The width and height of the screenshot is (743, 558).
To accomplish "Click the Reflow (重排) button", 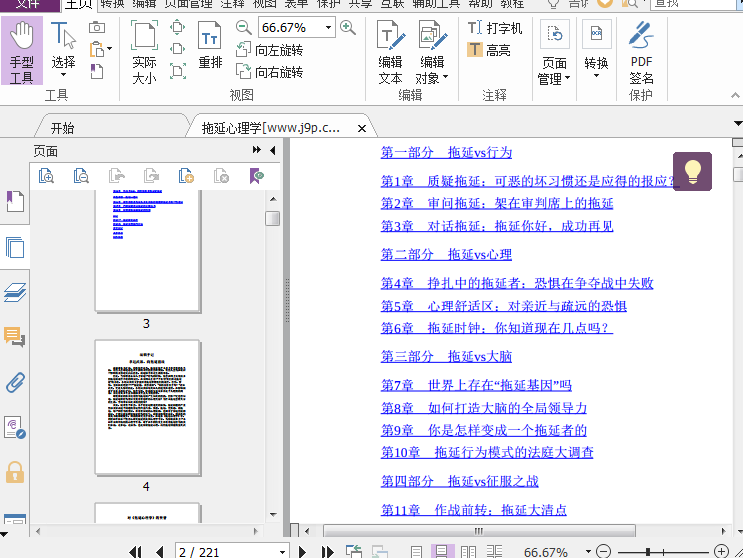I will 210,45.
